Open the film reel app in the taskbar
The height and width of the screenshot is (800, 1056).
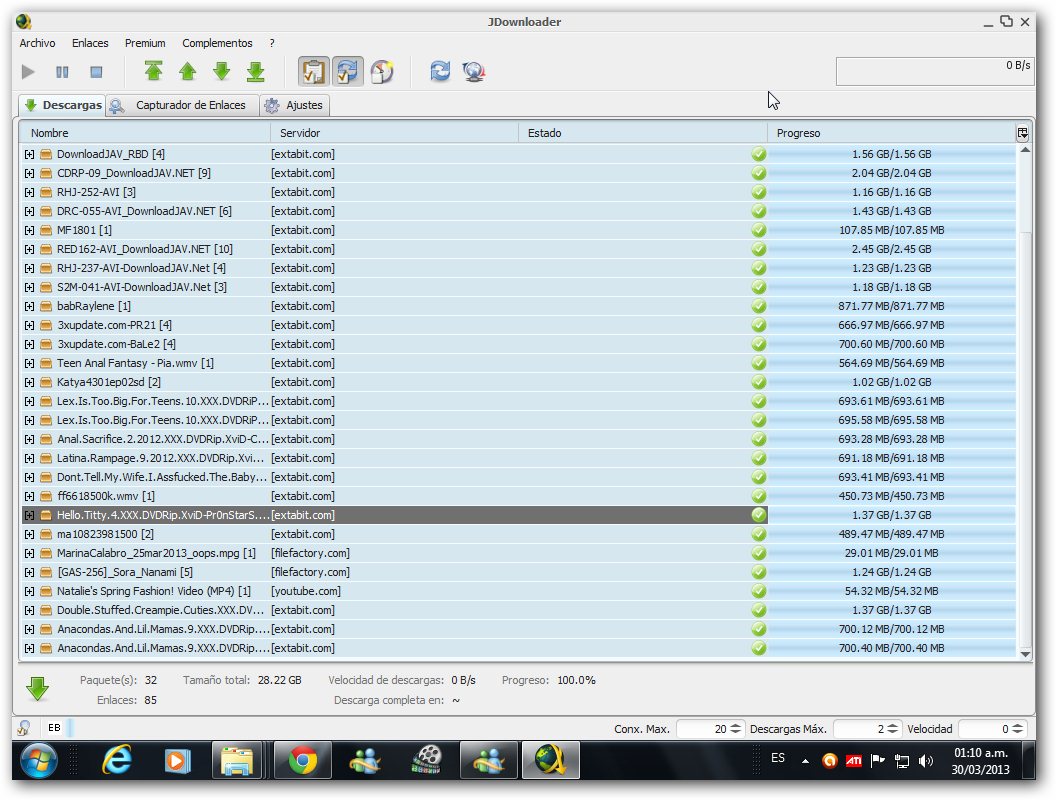click(x=426, y=761)
